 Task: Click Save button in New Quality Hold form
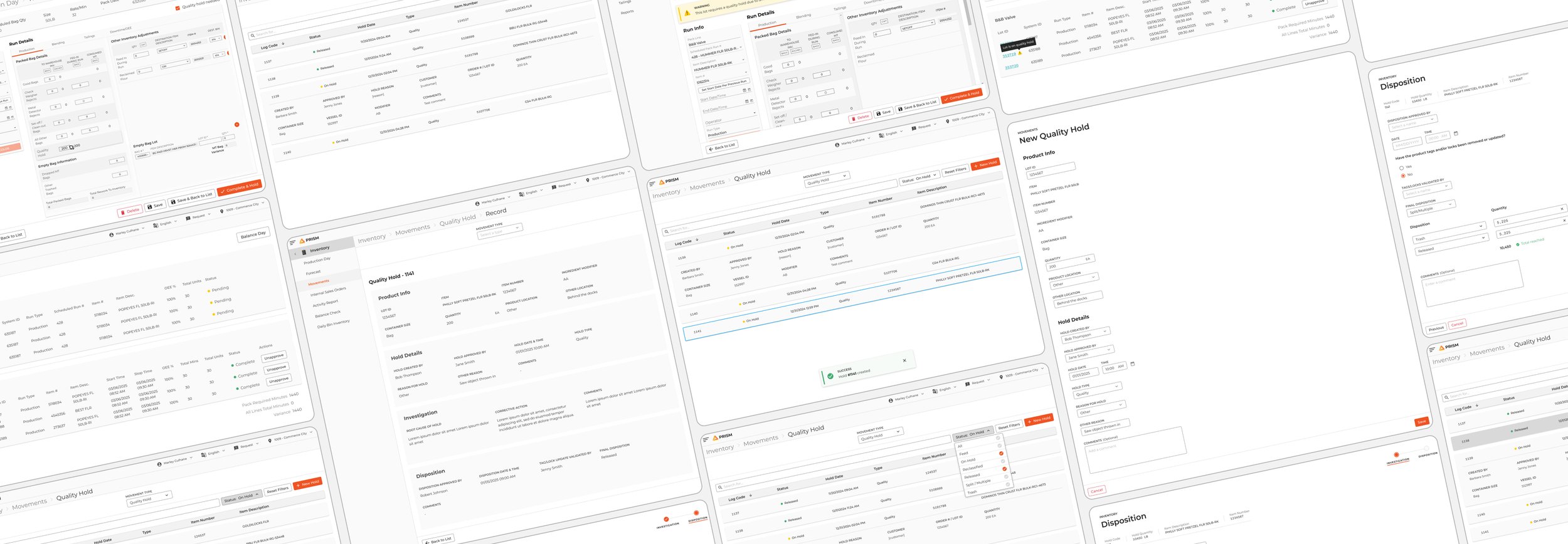[1421, 422]
